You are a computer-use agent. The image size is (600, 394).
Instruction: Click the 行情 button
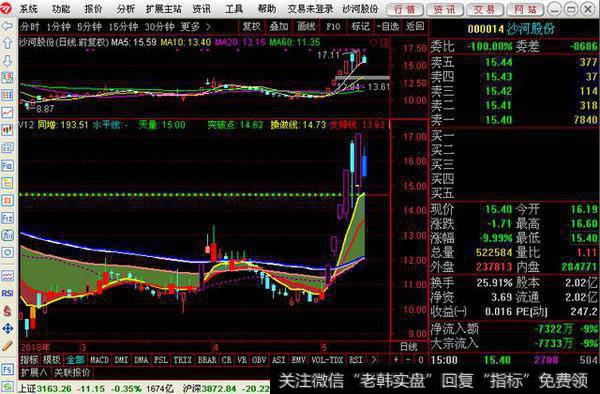[405, 9]
